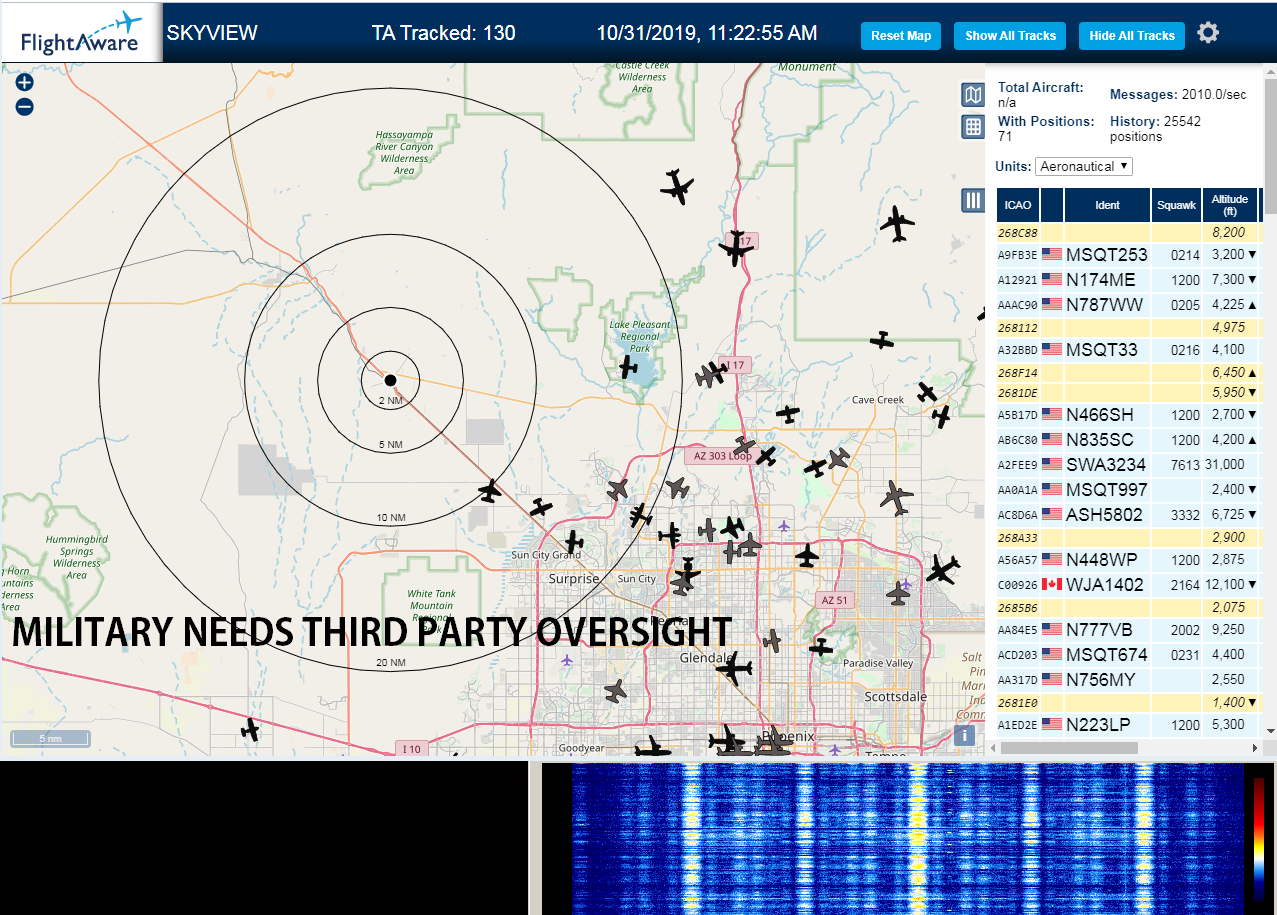The image size is (1277, 915).
Task: Select aircraft icon near I-10 shield bottom left
Action: (250, 730)
